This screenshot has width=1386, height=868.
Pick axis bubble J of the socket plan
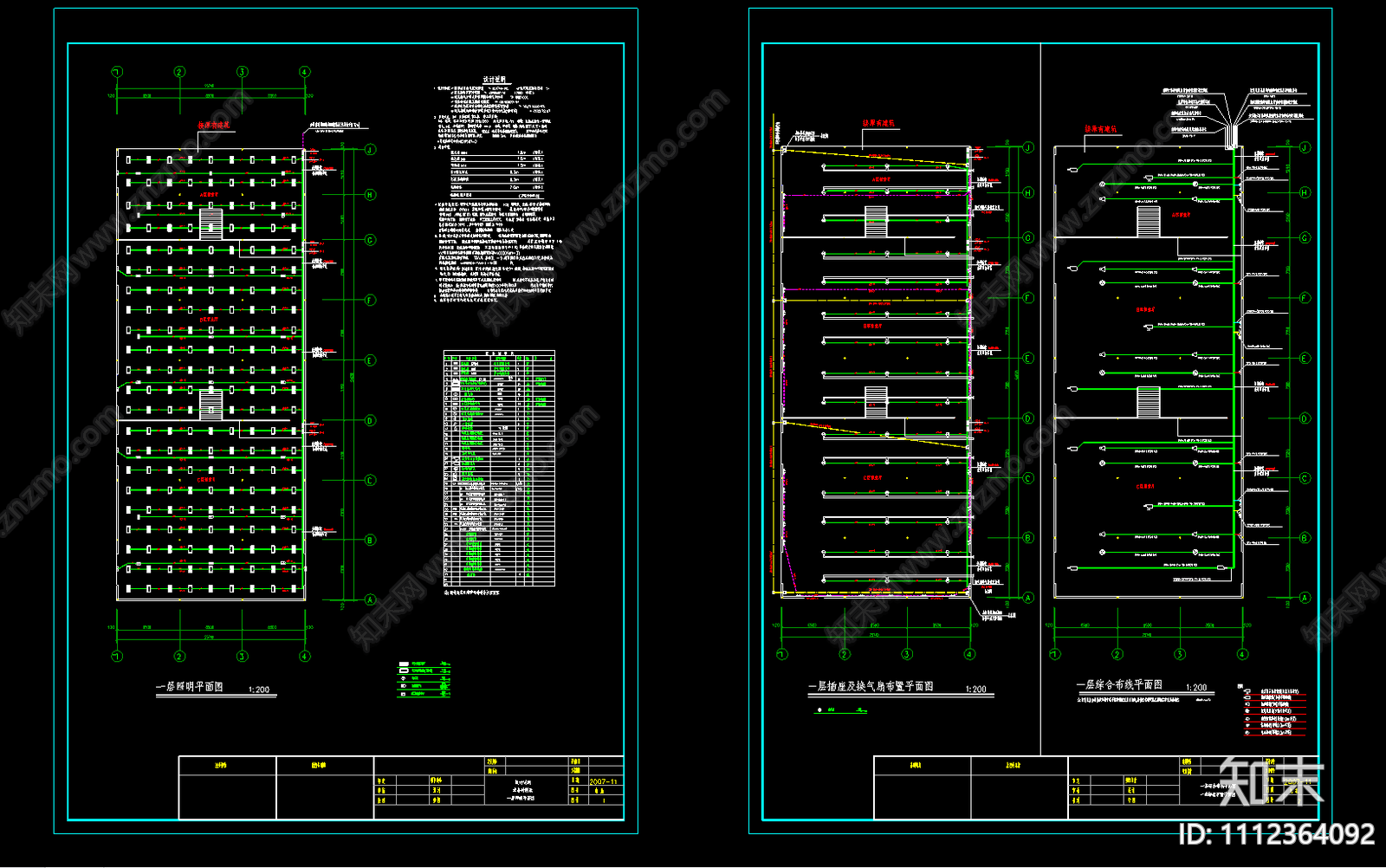(x=1028, y=147)
